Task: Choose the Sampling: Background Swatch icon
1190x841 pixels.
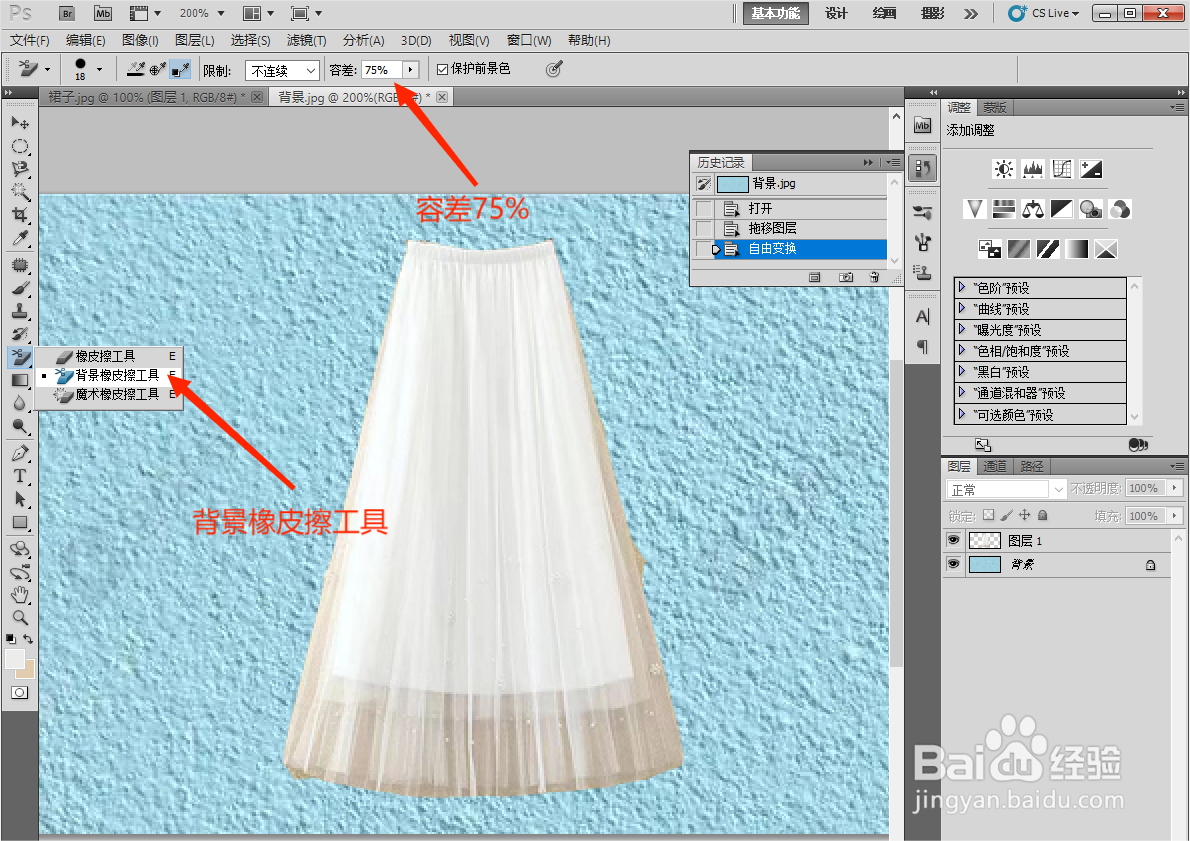Action: tap(180, 69)
